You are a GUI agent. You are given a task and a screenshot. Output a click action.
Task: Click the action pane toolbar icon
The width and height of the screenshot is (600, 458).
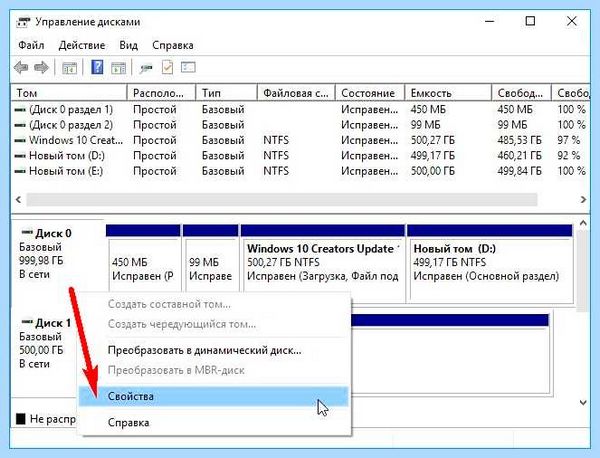pyautogui.click(x=118, y=68)
